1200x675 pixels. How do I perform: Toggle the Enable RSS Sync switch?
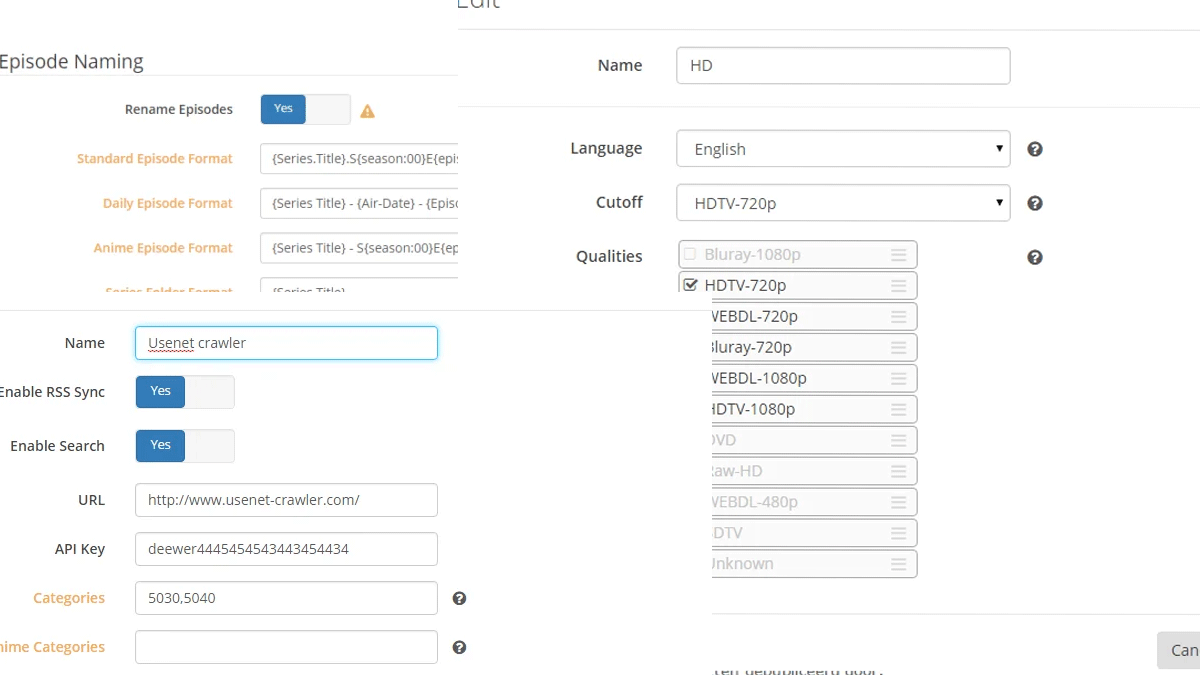[185, 392]
